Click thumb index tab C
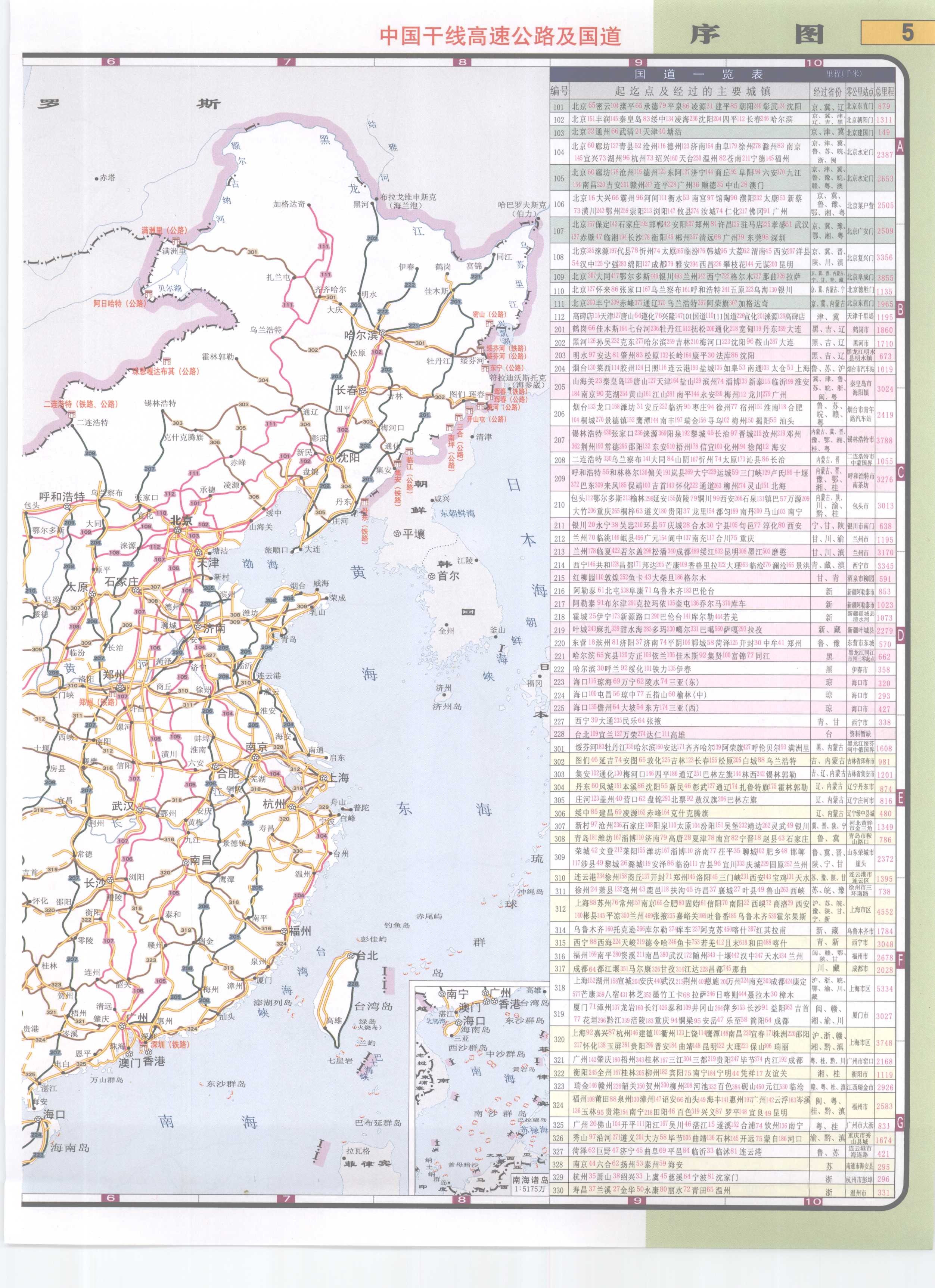The width and height of the screenshot is (935, 1288). (x=900, y=472)
